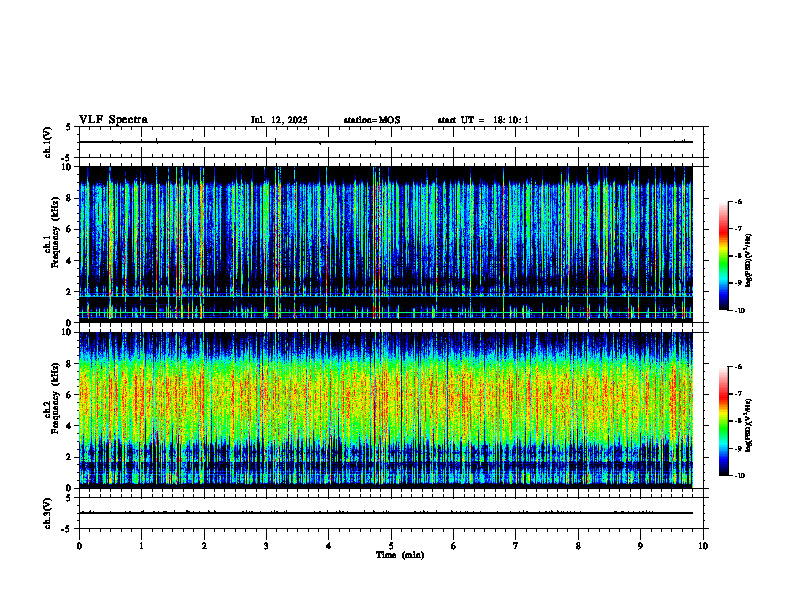Click "-10" label on ch.2 colorbar
792x612 pixels.
[x=740, y=476]
